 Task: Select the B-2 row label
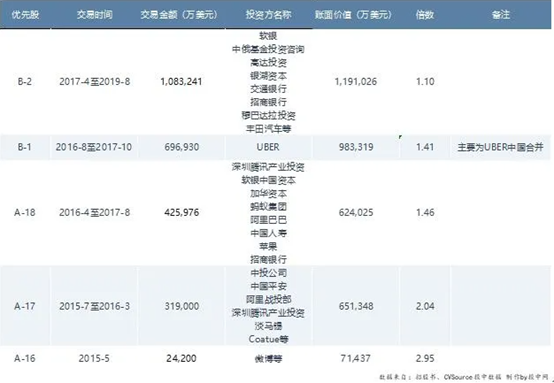click(25, 82)
